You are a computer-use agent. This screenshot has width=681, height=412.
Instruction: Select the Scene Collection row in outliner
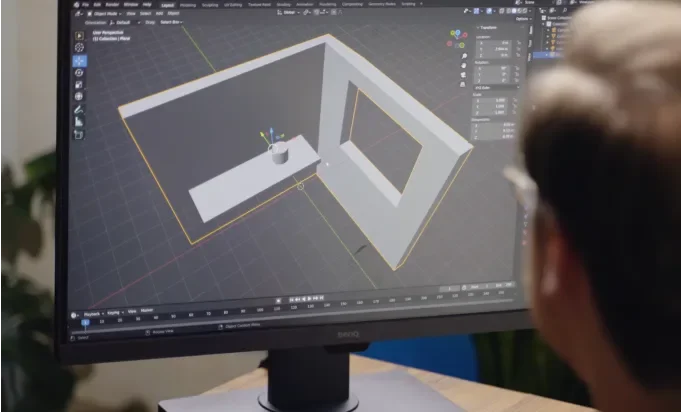tap(558, 18)
